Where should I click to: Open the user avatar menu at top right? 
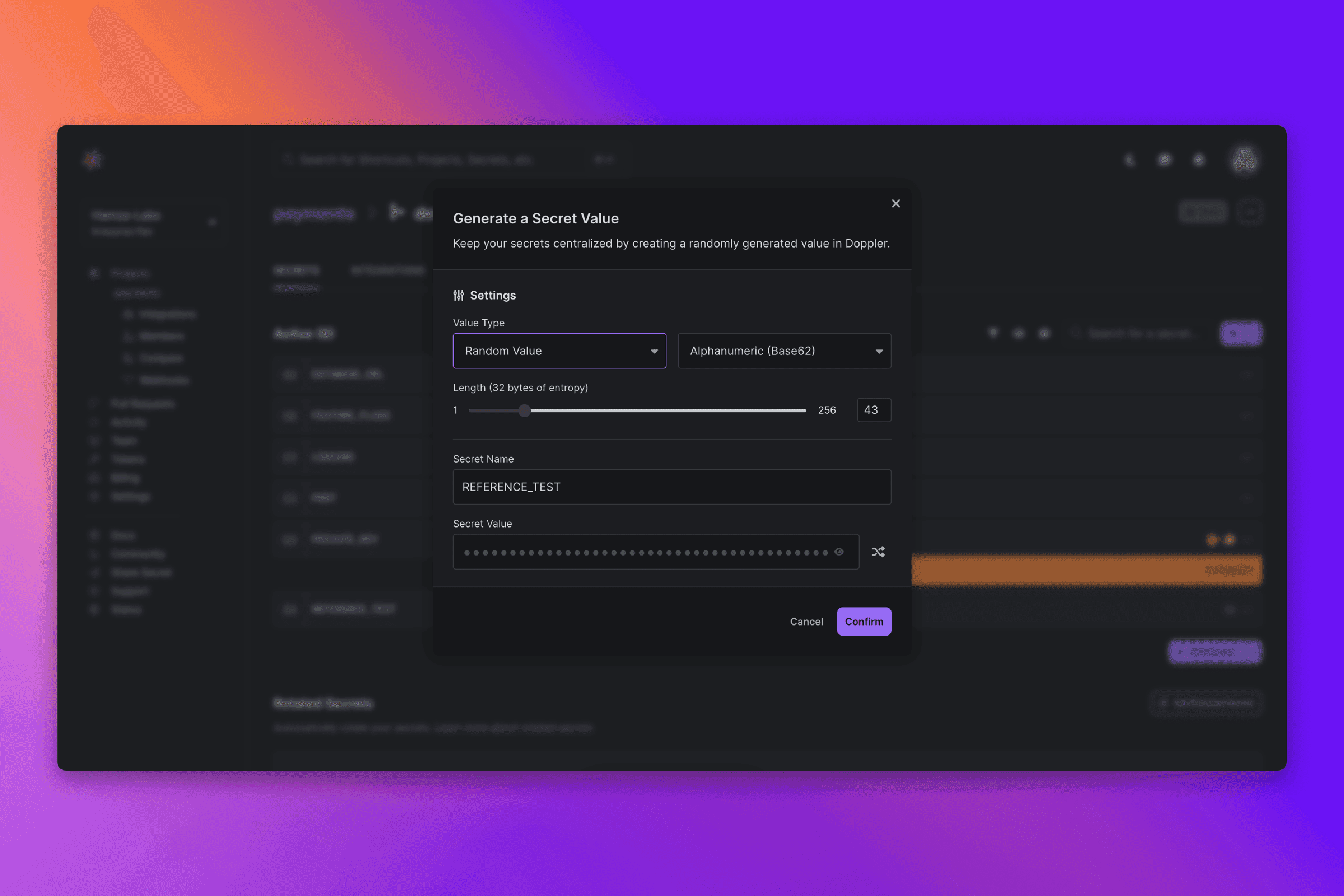coord(1244,160)
